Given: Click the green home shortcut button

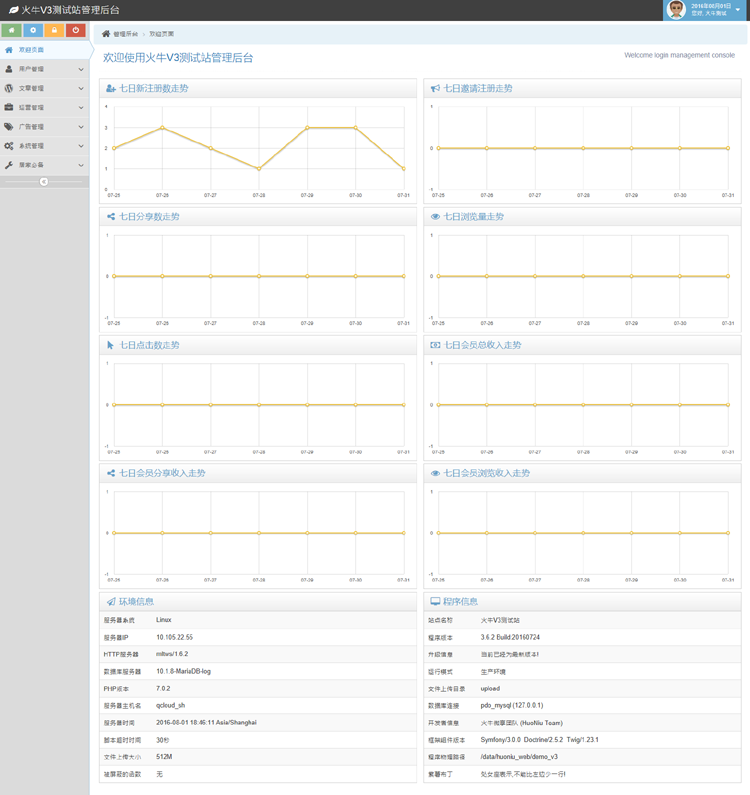Looking at the screenshot, I should (x=11, y=31).
